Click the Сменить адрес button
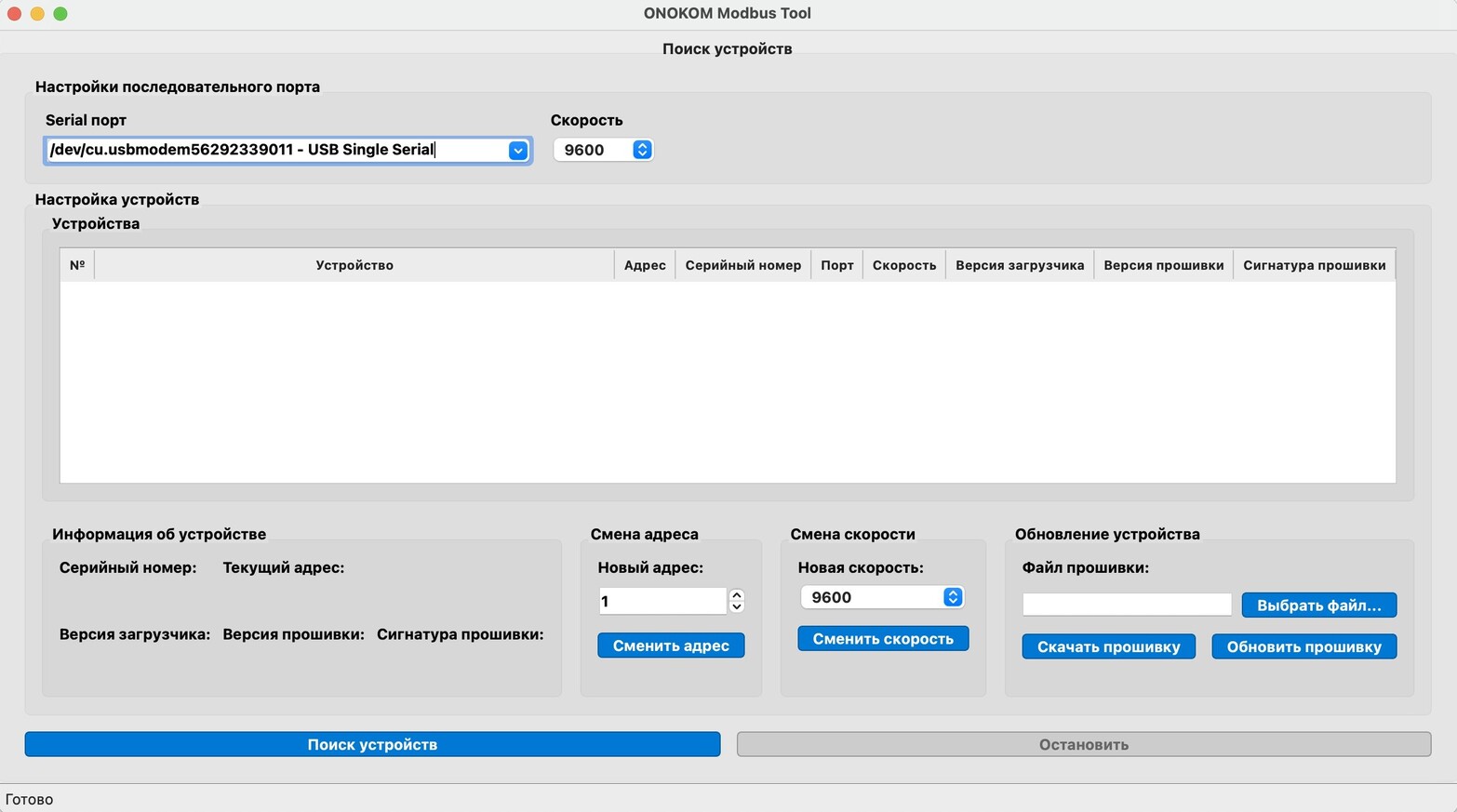Screen dimensions: 1457x812 670,645
